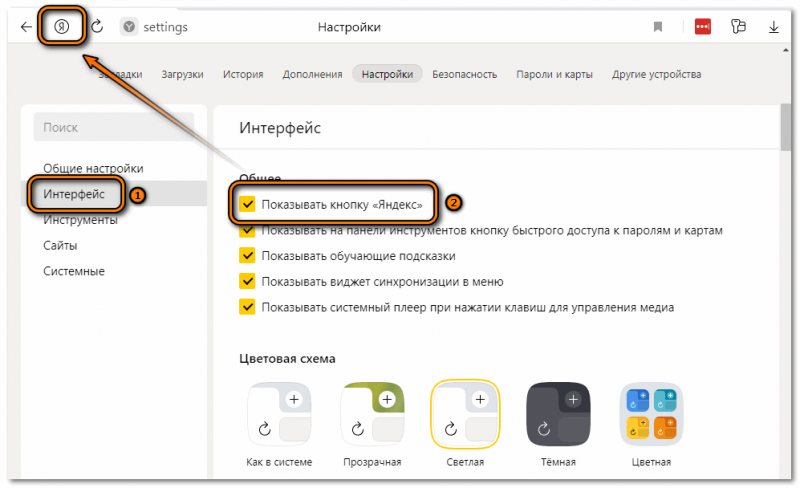Viewport: 800px width, 488px height.
Task: Go back with the left arrow button
Action: 26,27
